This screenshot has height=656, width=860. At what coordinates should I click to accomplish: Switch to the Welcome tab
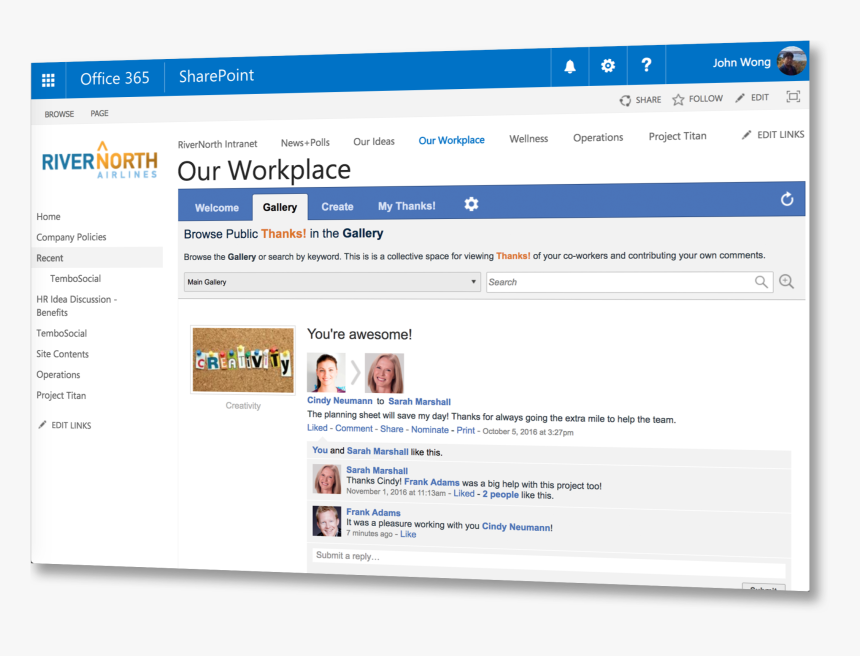click(x=217, y=208)
